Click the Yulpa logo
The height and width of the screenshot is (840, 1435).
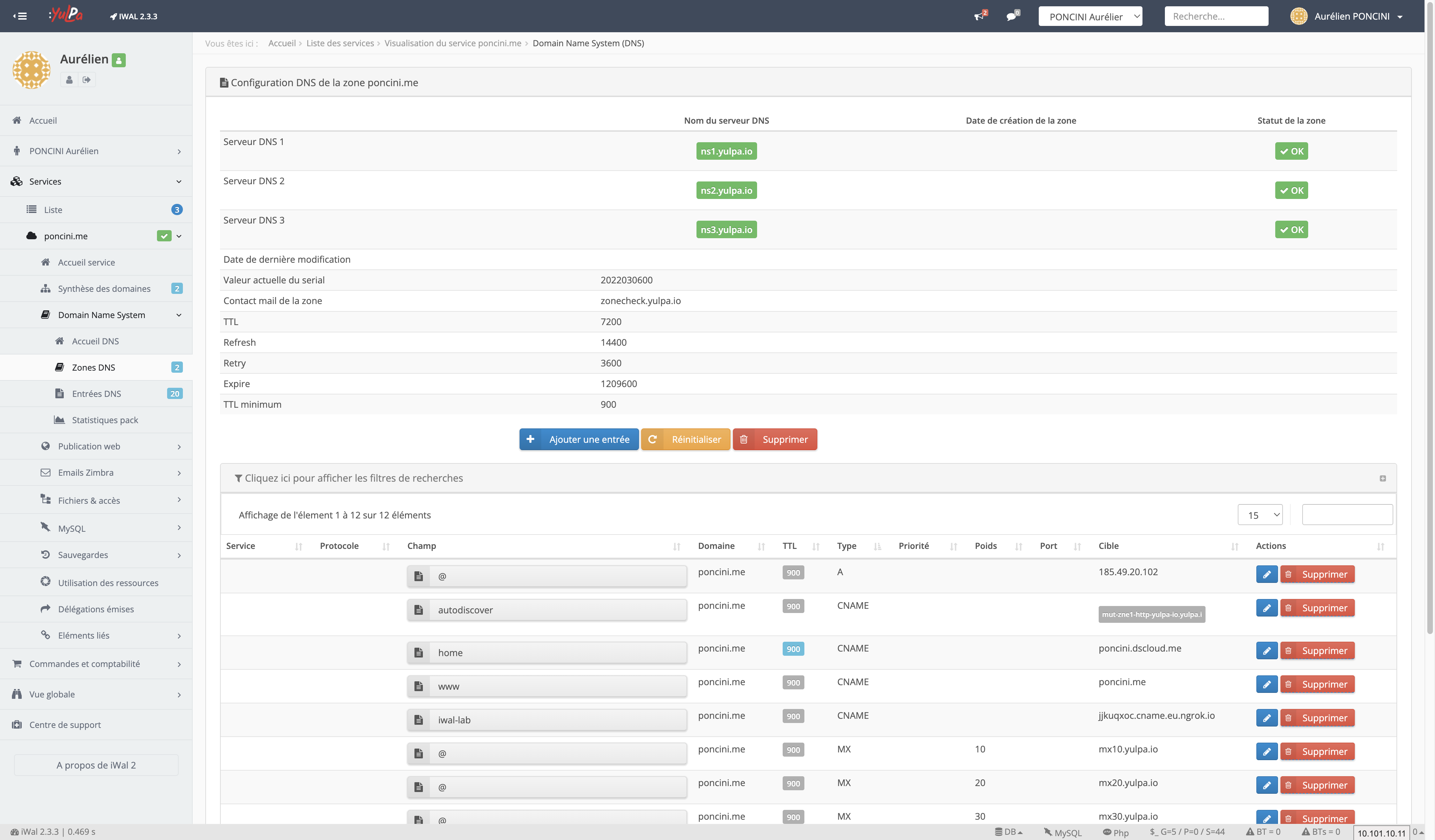tap(66, 14)
